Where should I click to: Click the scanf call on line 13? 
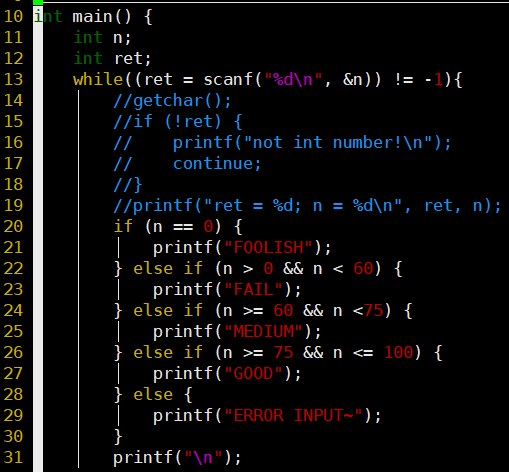[228, 80]
